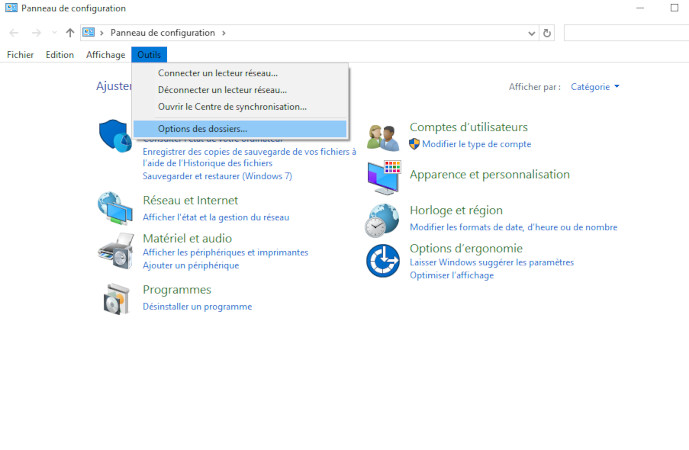Viewport: 689px width, 450px height.
Task: Click Désinstaller un programme link
Action: pos(197,307)
